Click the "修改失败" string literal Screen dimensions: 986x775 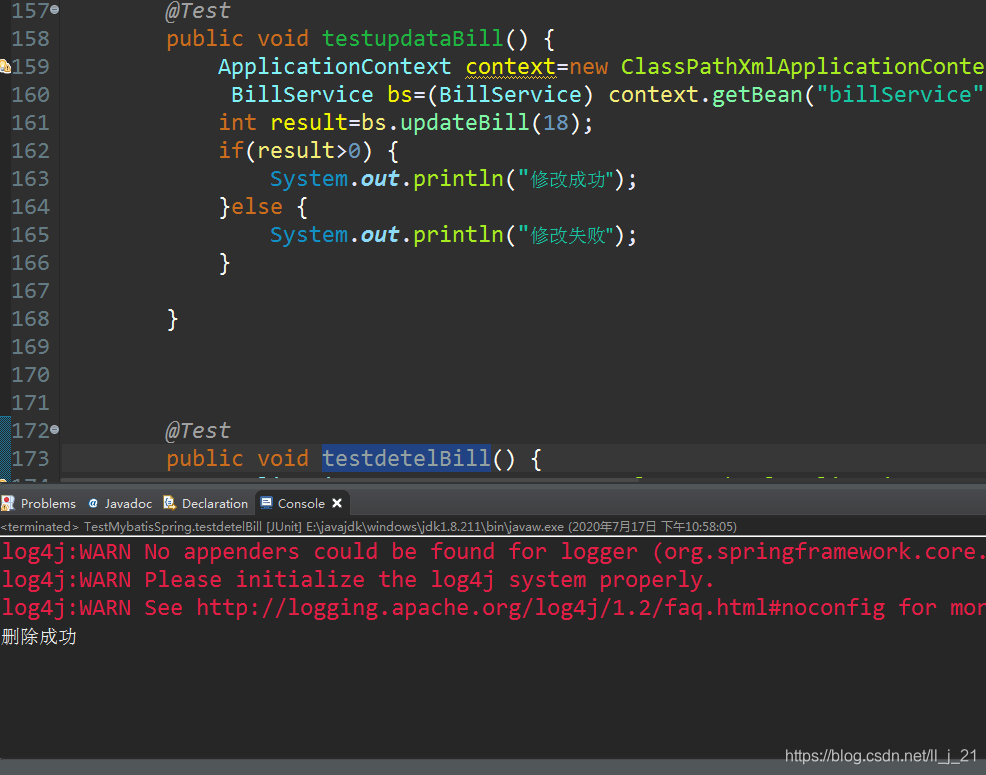(x=566, y=235)
